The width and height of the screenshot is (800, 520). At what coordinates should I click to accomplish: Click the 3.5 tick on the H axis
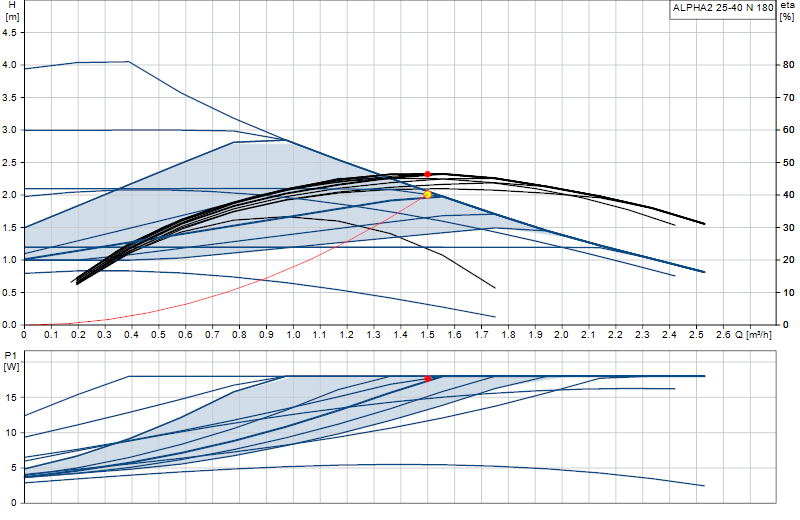9,97
